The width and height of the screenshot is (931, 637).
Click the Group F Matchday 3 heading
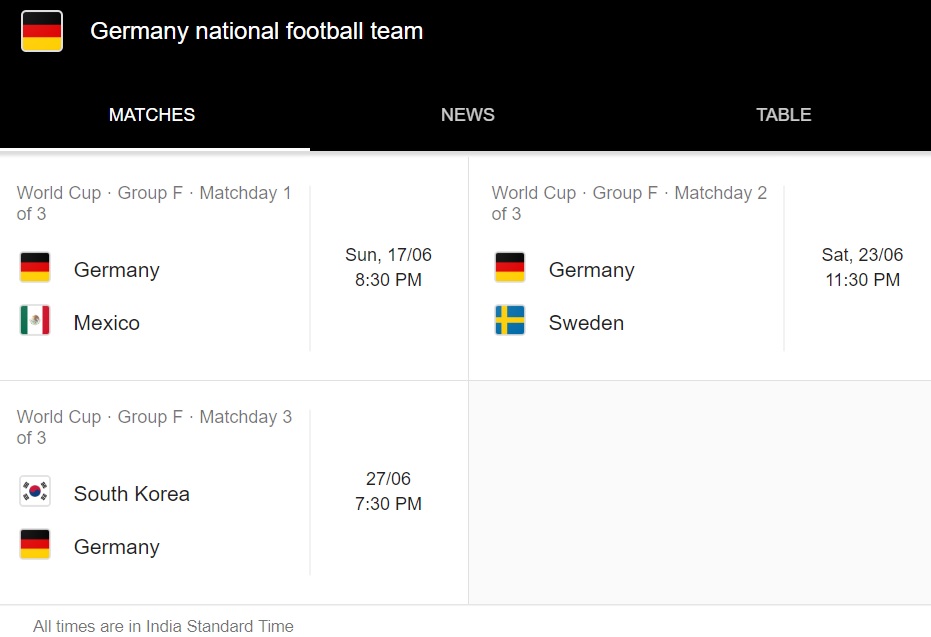[x=154, y=427]
